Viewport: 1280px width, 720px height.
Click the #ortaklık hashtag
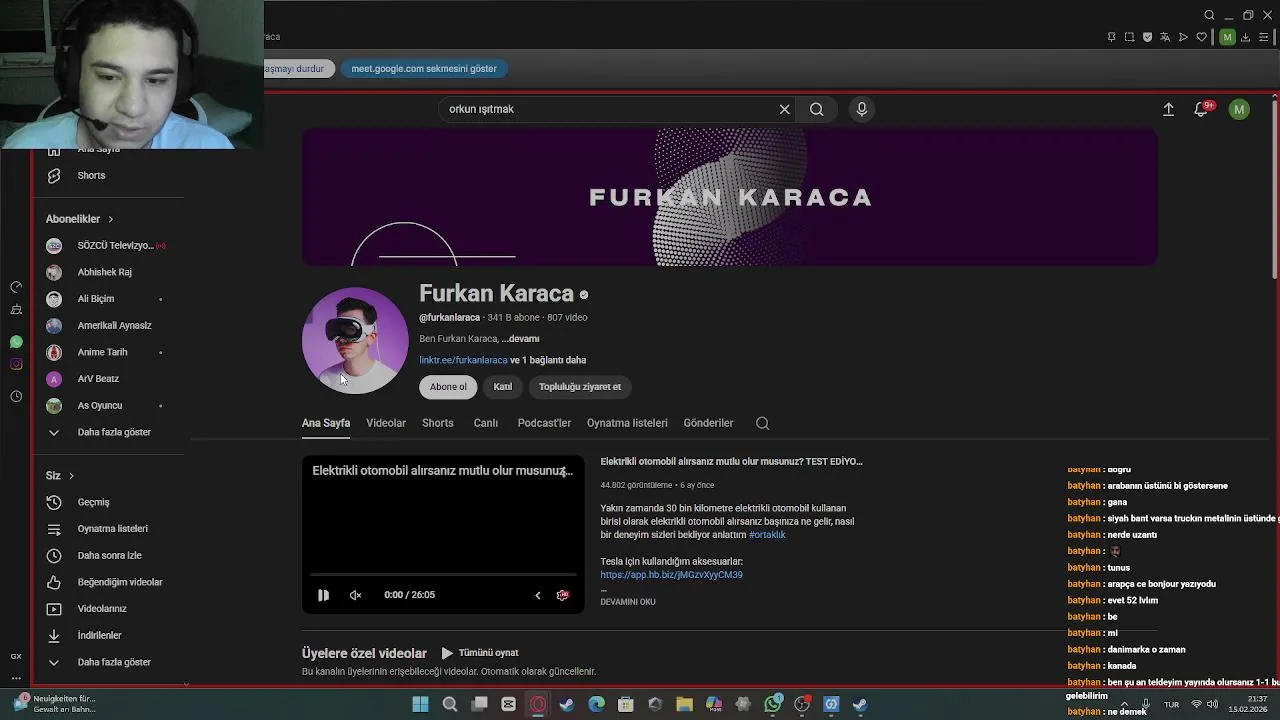(767, 535)
